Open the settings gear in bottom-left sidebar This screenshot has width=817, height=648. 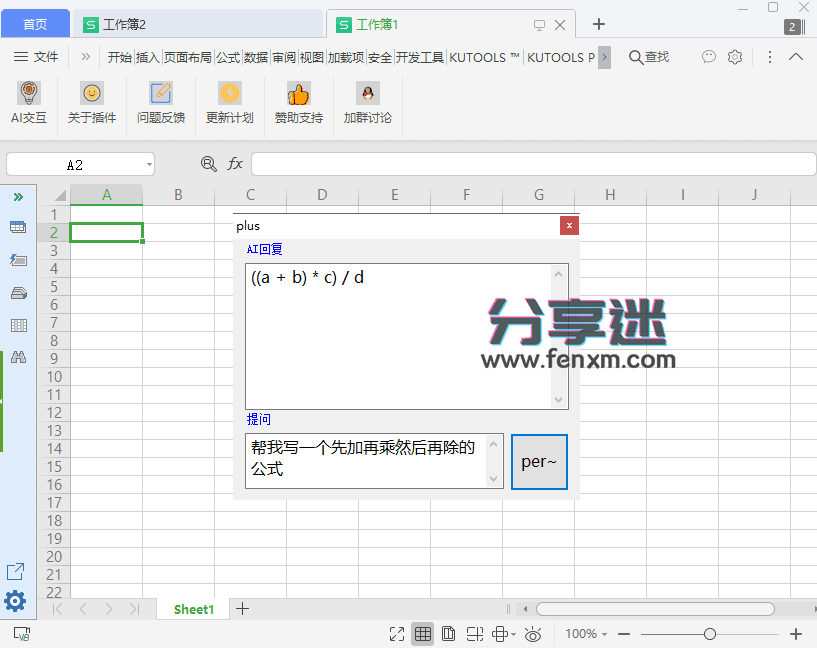pos(16,601)
